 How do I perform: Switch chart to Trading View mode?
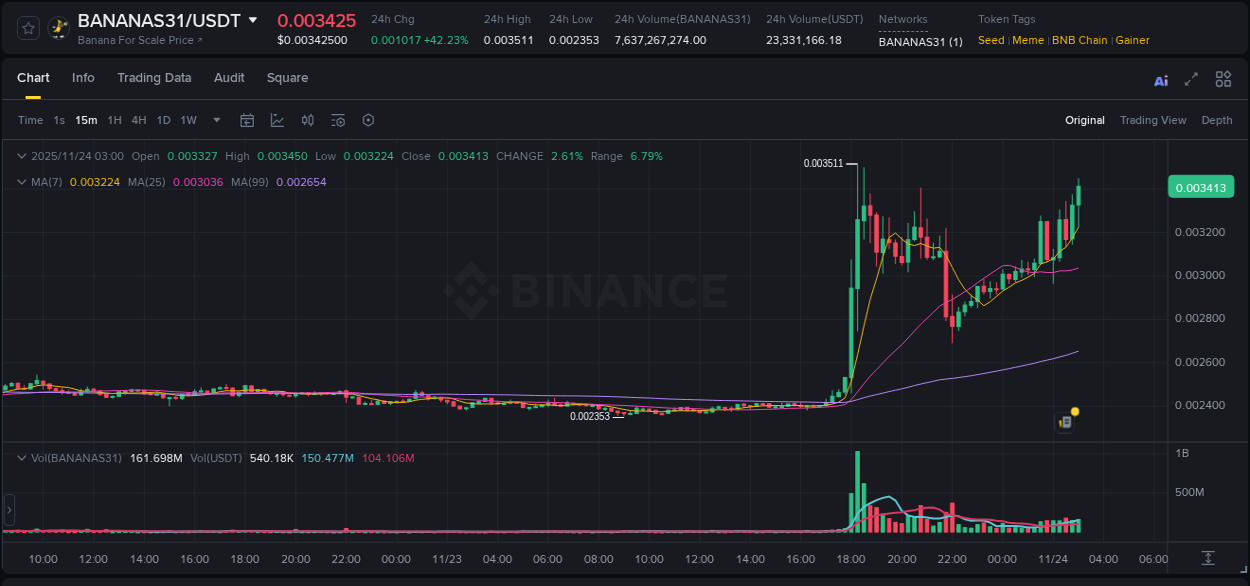(x=1153, y=120)
